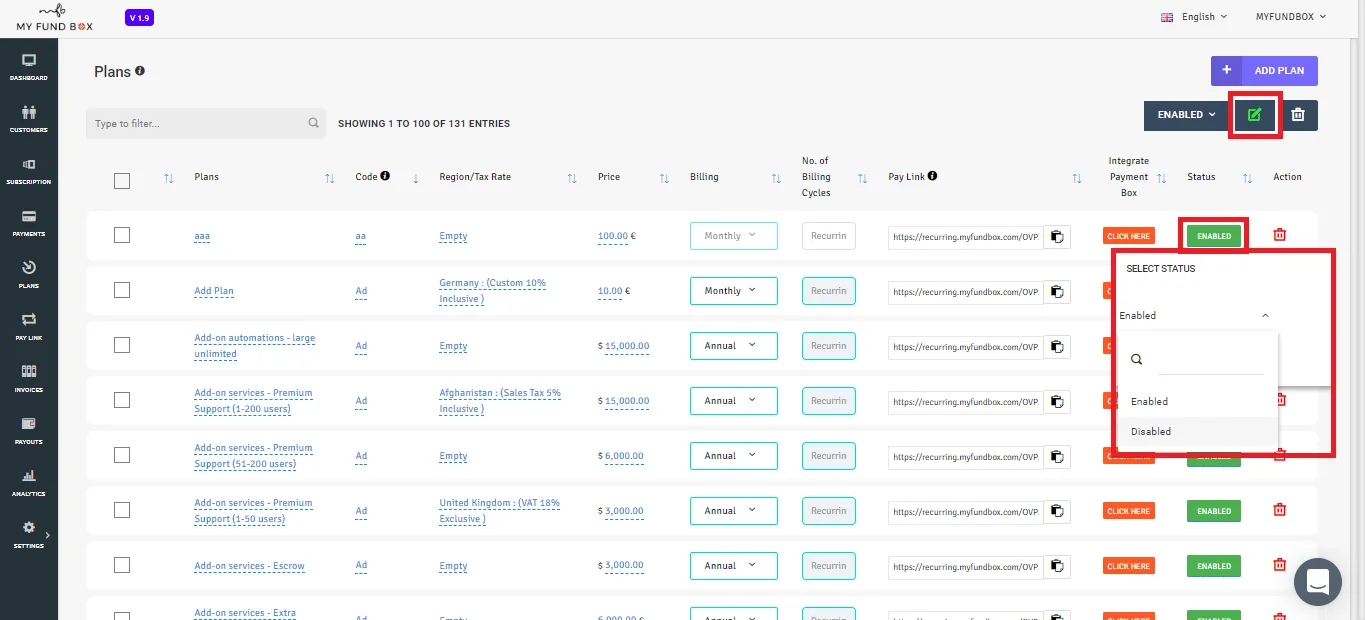Go to Customers in the sidebar

click(x=28, y=119)
